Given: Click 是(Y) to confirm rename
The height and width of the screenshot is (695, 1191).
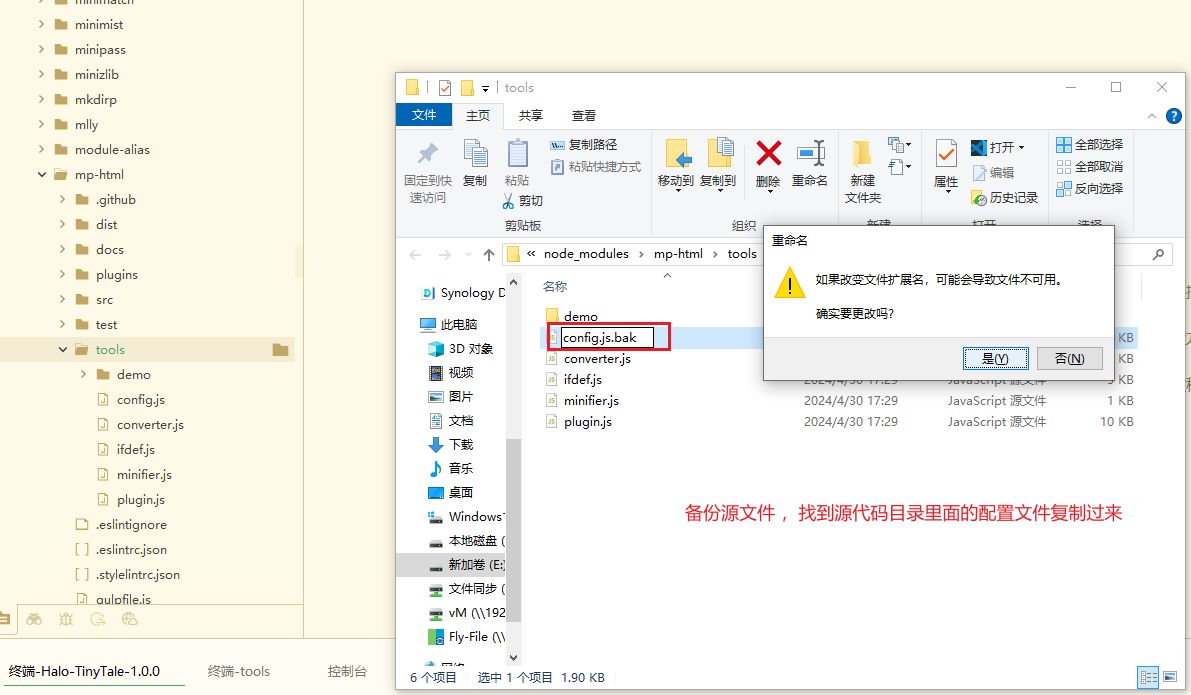Looking at the screenshot, I should pyautogui.click(x=995, y=359).
